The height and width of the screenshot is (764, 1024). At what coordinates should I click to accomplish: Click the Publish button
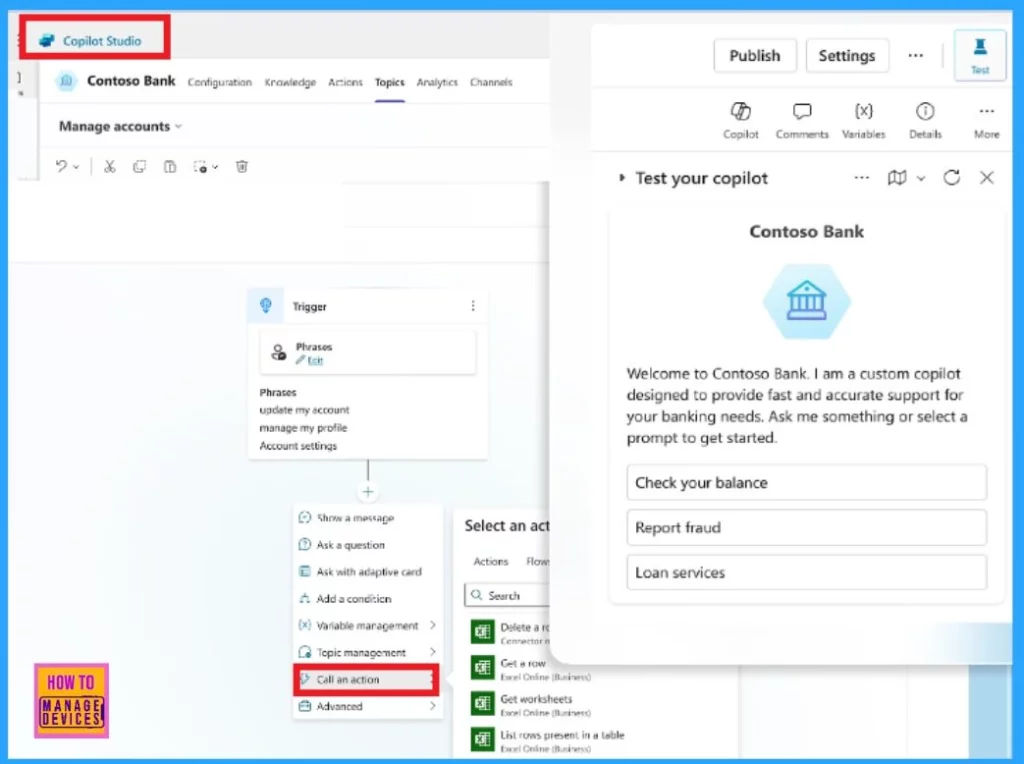point(755,56)
